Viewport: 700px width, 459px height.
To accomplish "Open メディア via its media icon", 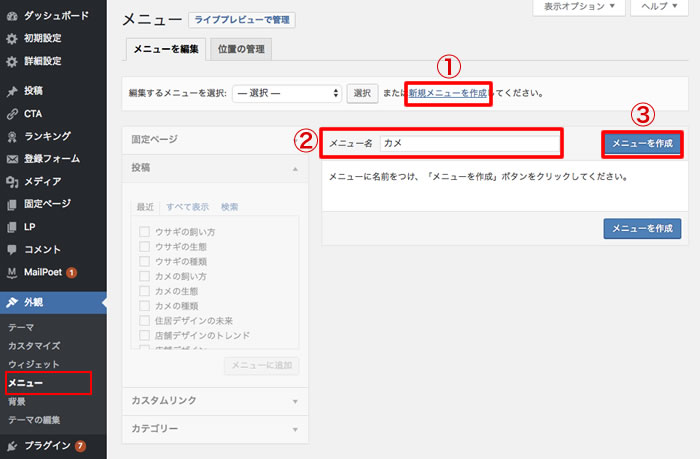I will click(x=11, y=181).
